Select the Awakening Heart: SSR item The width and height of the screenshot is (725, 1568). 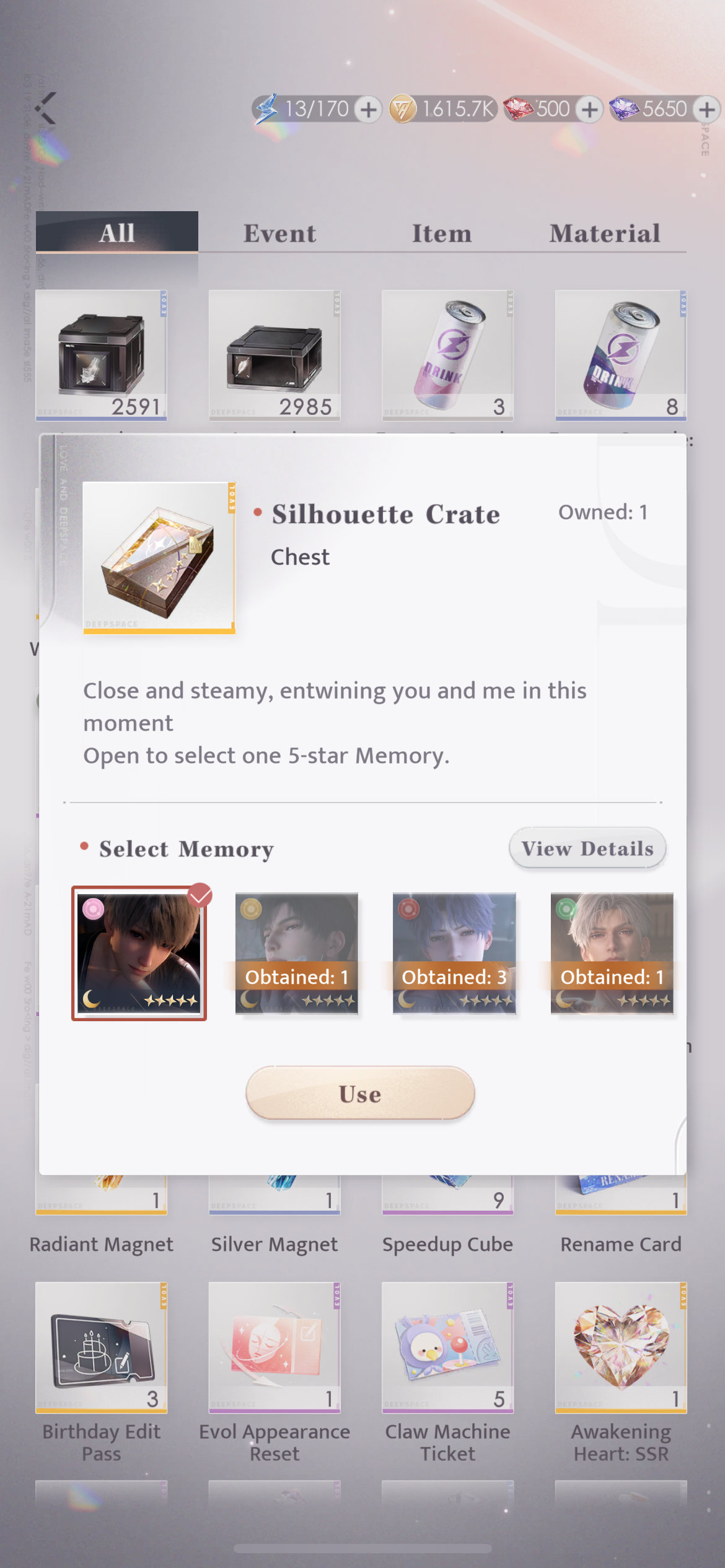point(621,1347)
